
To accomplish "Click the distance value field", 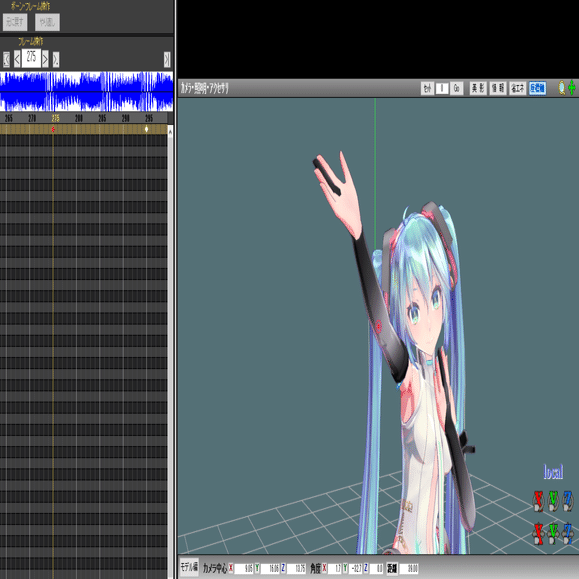I will click(x=409, y=569).
